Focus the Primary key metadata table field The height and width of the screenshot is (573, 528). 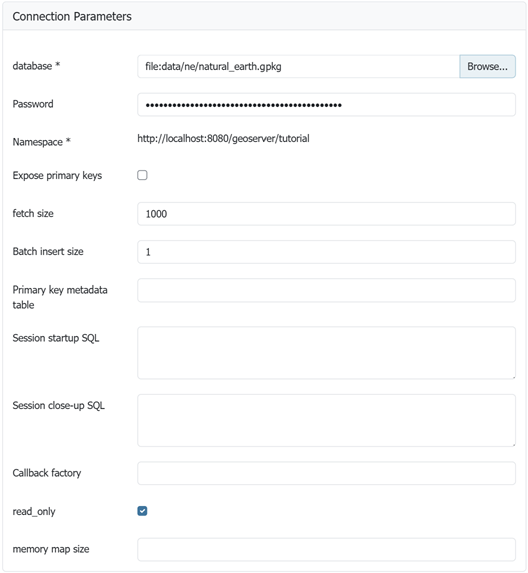pos(326,290)
